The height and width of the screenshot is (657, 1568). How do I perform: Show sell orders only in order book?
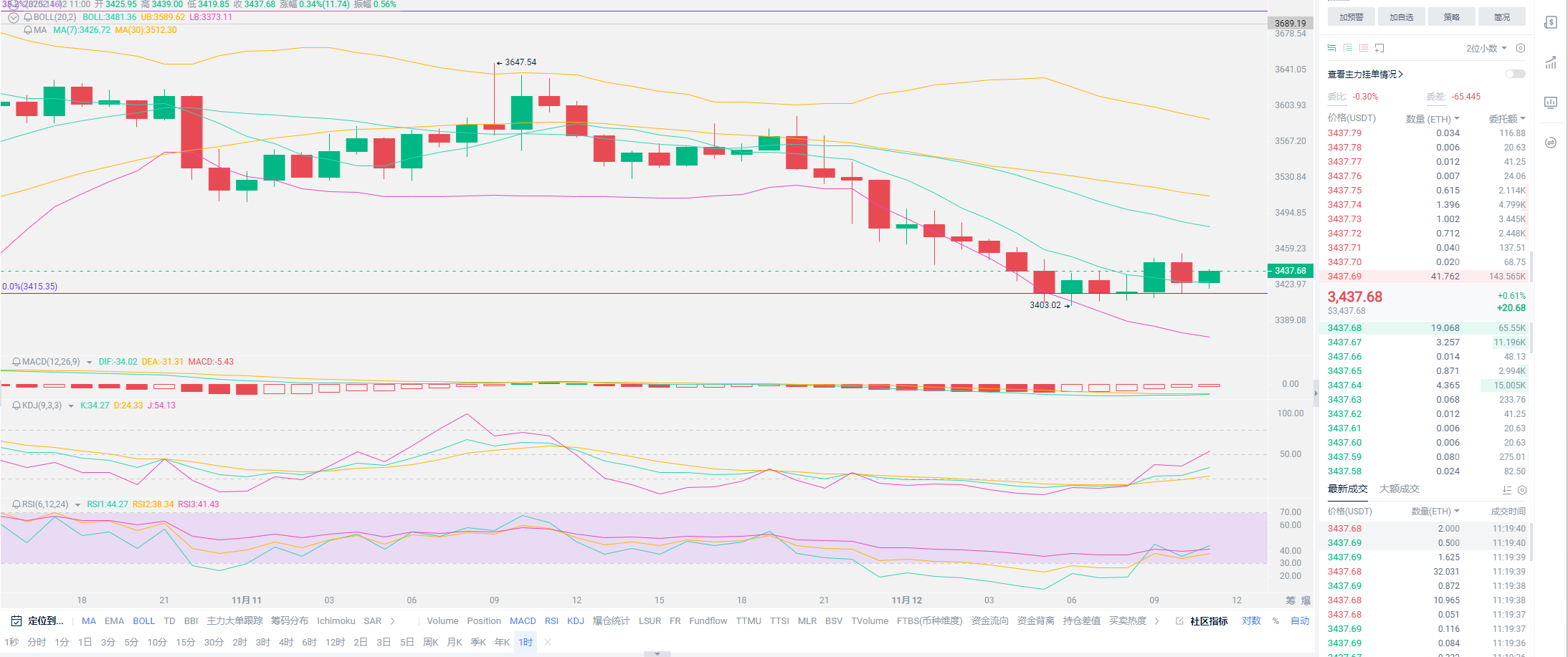point(1364,48)
